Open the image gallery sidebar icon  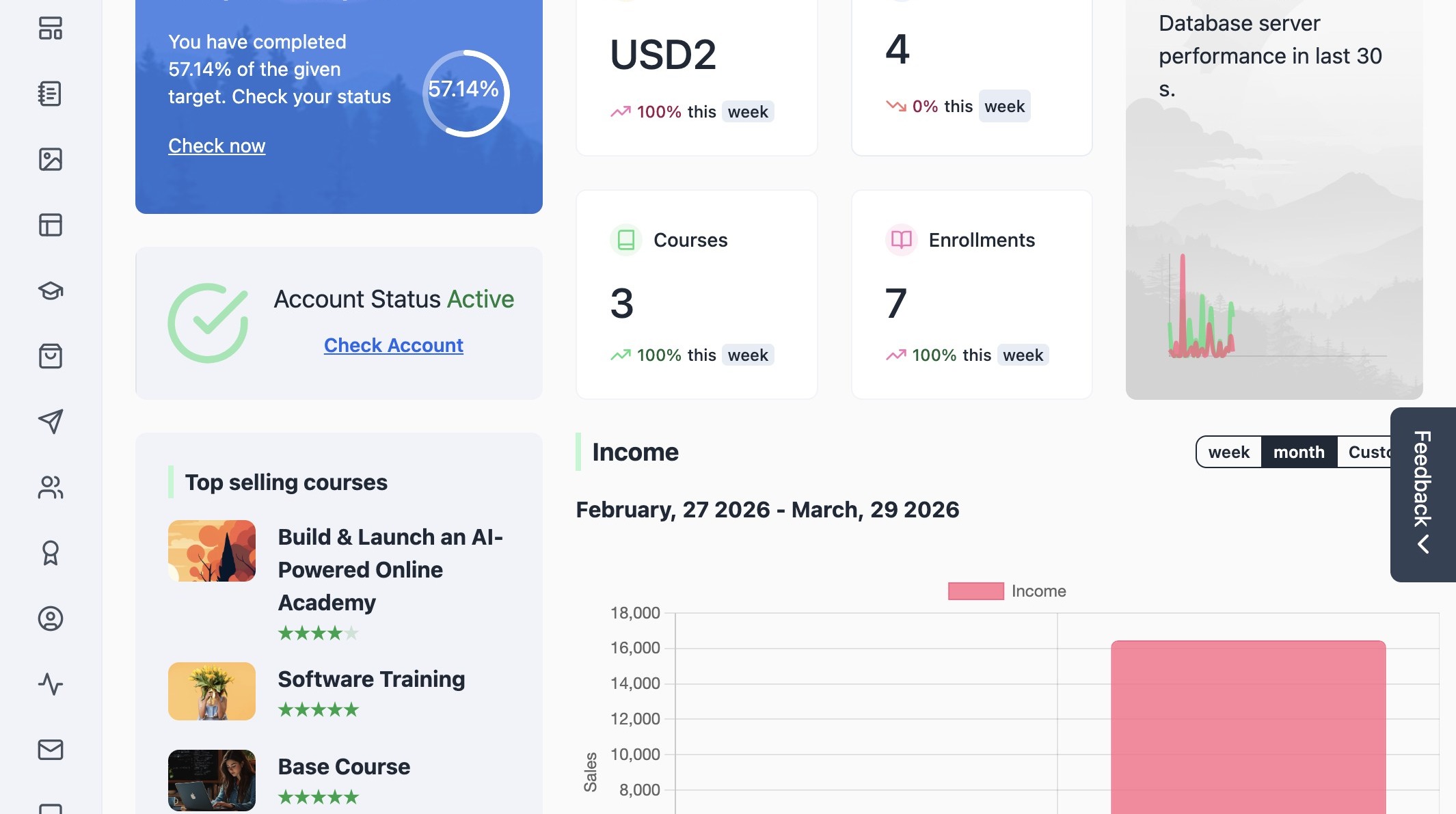pos(51,159)
